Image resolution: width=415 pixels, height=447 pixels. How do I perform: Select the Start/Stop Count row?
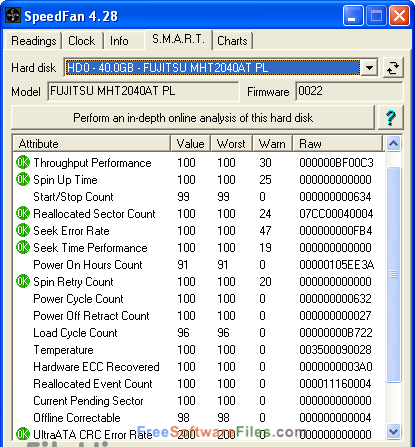199,196
